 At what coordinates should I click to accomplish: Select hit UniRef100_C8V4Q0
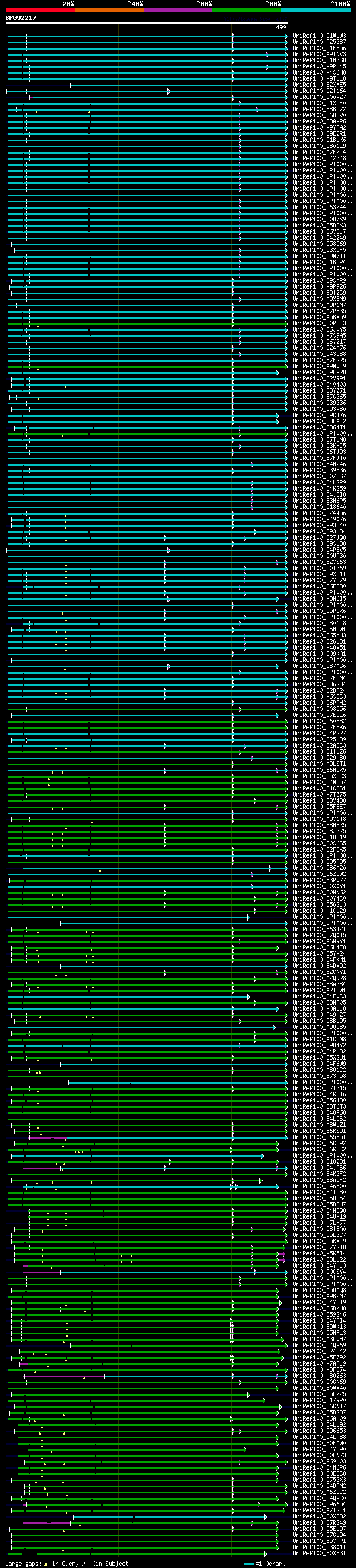[319, 800]
